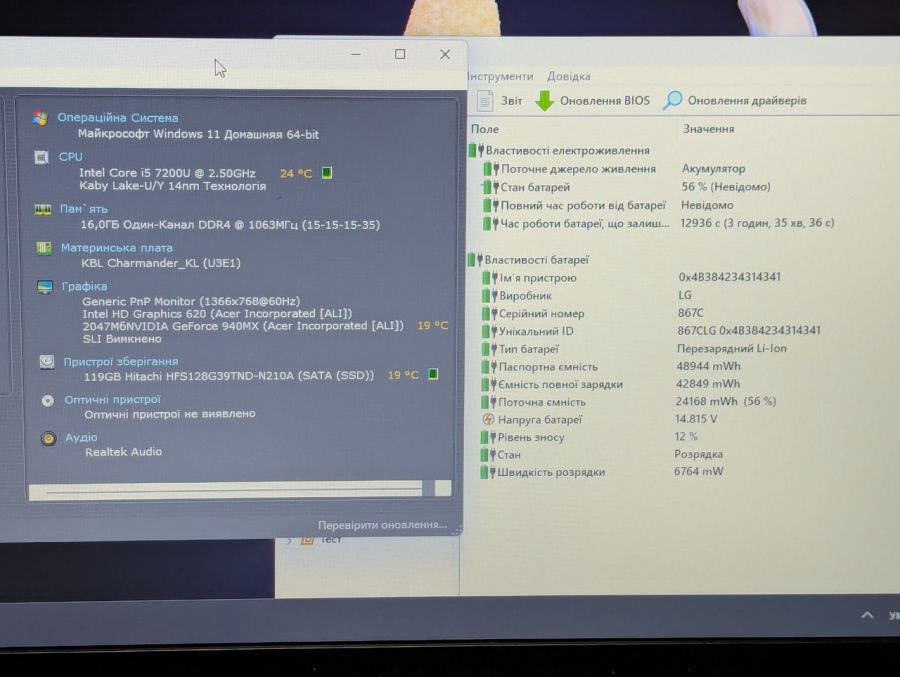Screen dimensions: 900x677
Task: Click the motherboard icon
Action: (44, 248)
